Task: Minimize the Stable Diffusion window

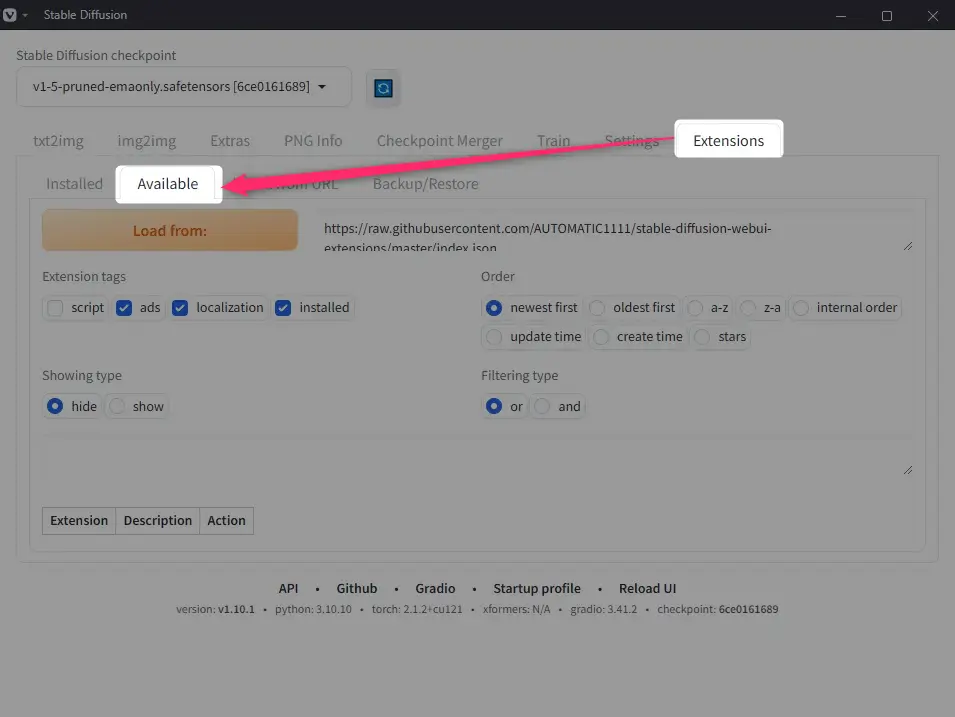Action: 840,16
